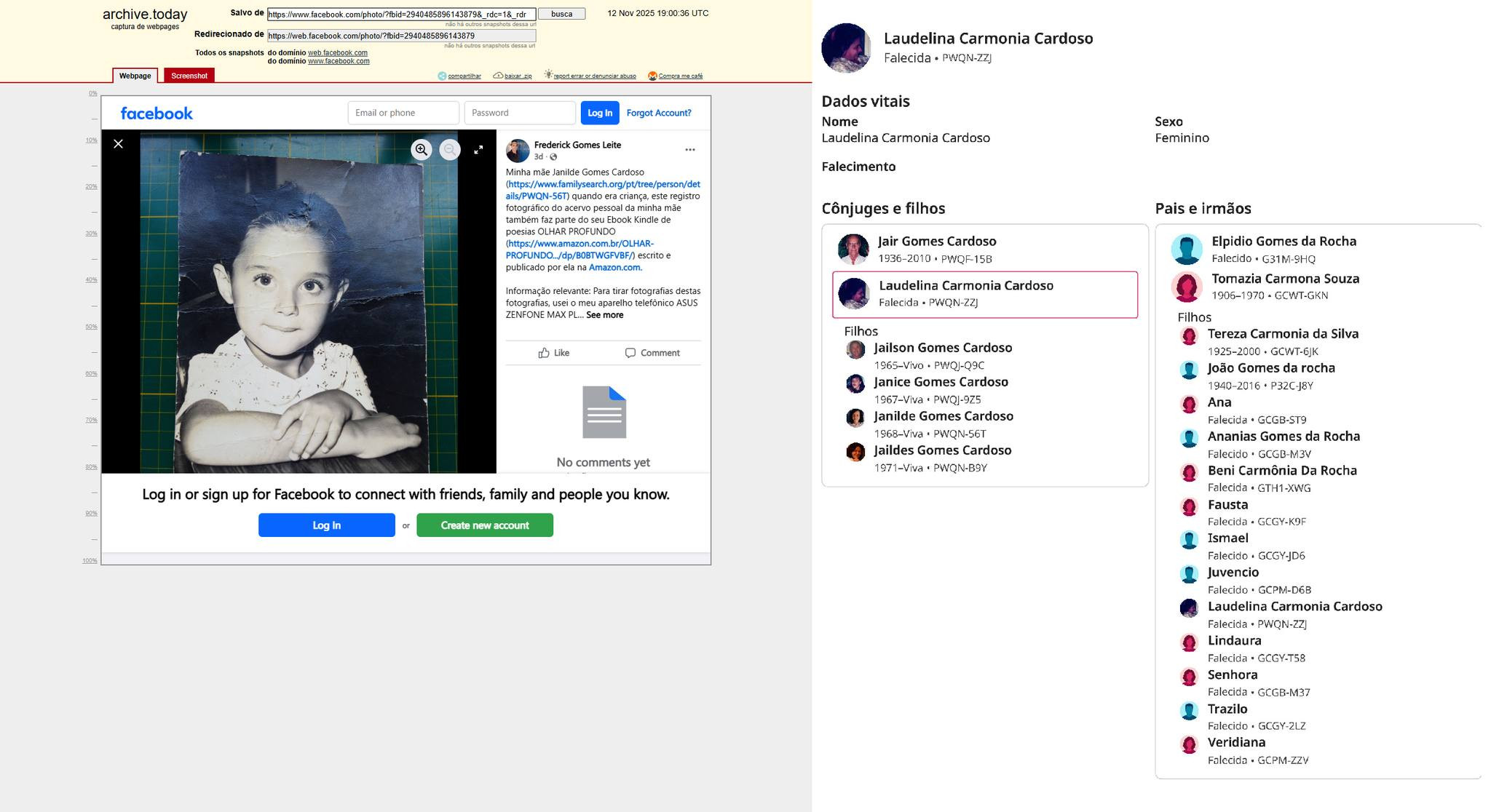Switch to the Screenshot tab
Viewport: 1491px width, 812px height.
click(189, 76)
